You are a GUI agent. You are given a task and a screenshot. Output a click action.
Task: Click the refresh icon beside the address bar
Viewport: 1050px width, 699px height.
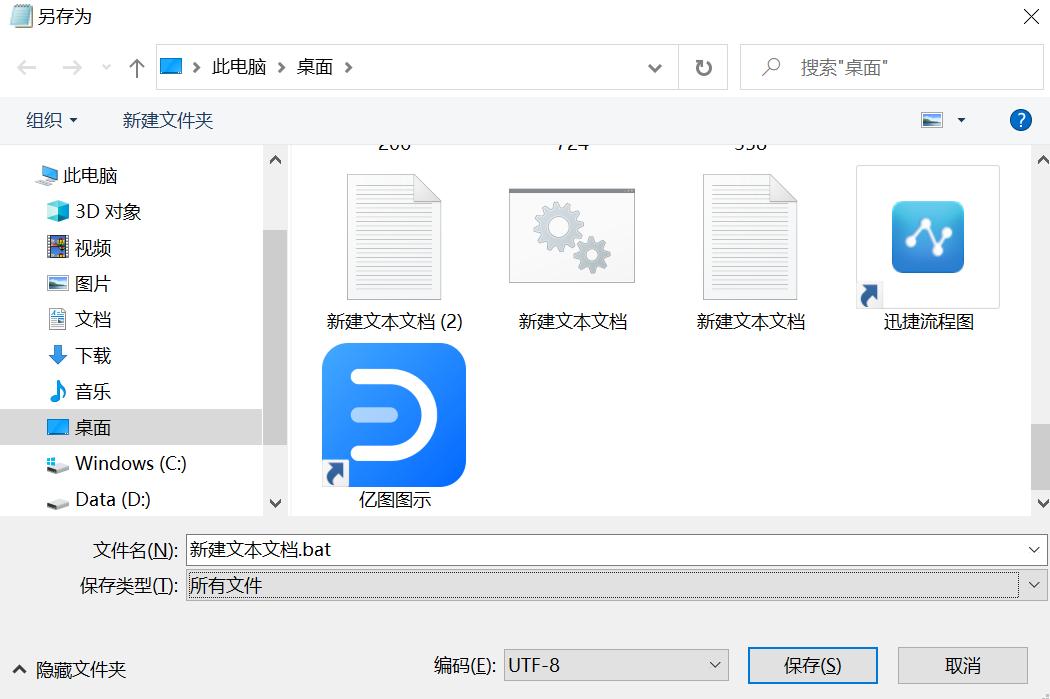pyautogui.click(x=703, y=66)
